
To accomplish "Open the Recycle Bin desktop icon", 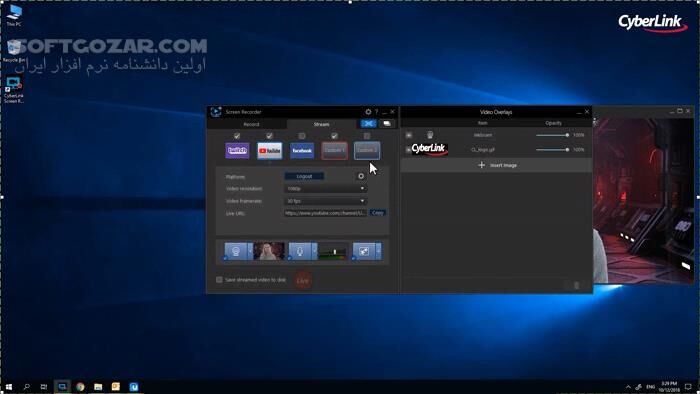I will pos(14,51).
